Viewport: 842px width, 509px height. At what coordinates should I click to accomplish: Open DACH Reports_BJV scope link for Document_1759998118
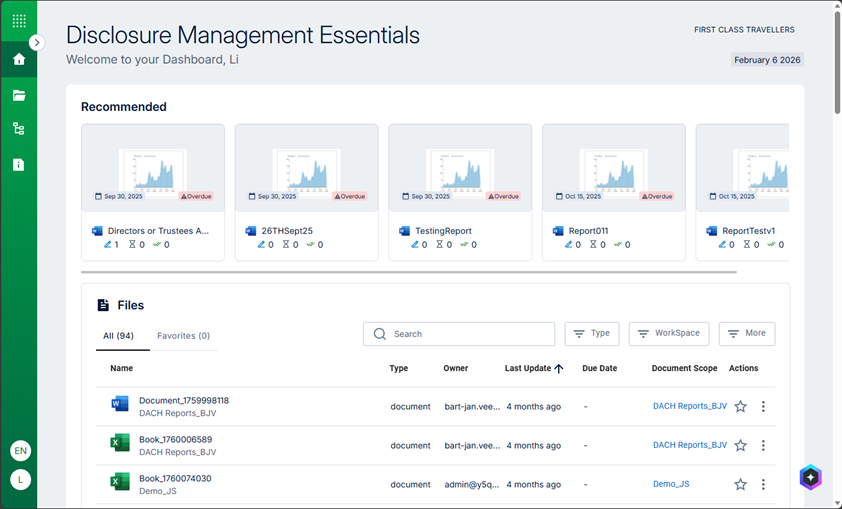pyautogui.click(x=689, y=406)
